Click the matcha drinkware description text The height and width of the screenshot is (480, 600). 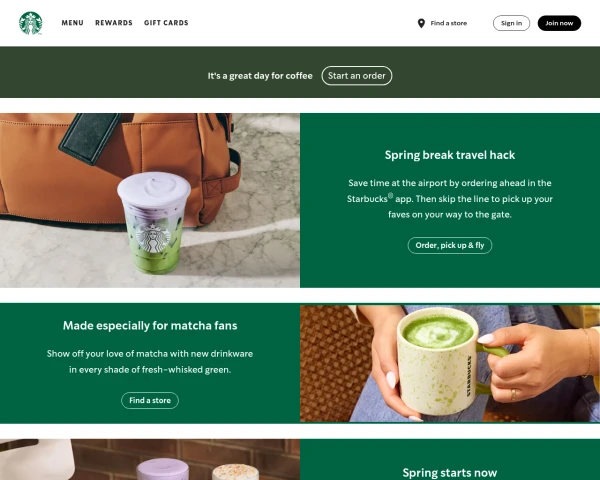pos(150,362)
